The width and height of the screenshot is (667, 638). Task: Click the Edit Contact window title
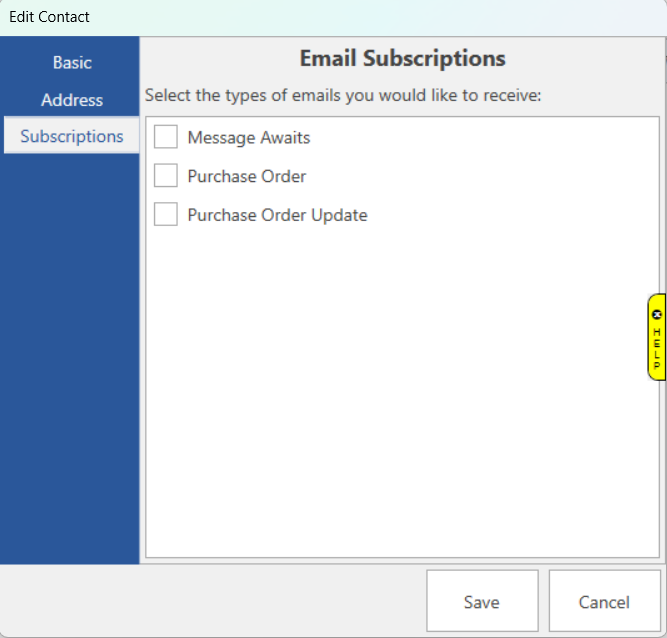pyautogui.click(x=50, y=17)
